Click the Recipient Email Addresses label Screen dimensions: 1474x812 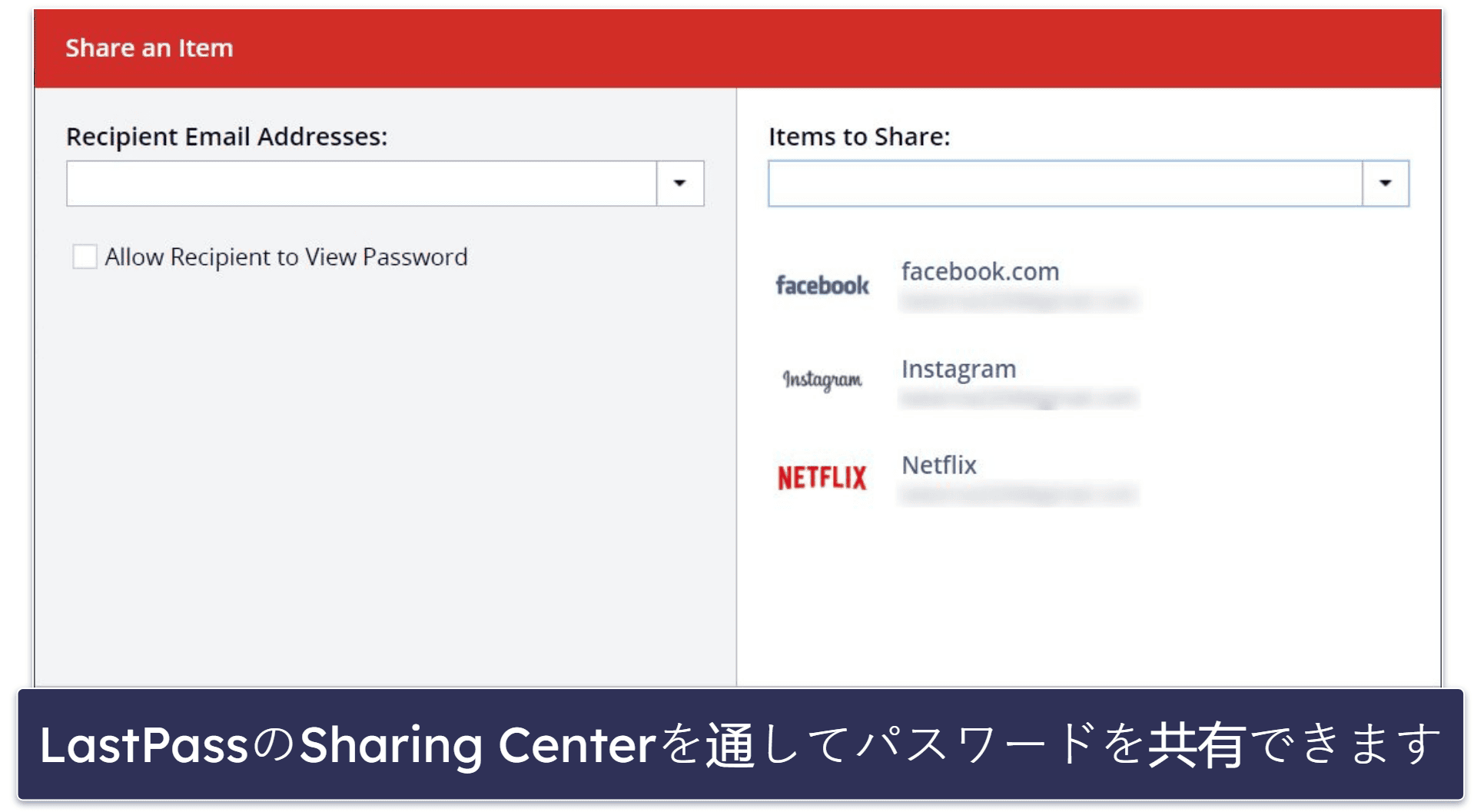[x=227, y=137]
